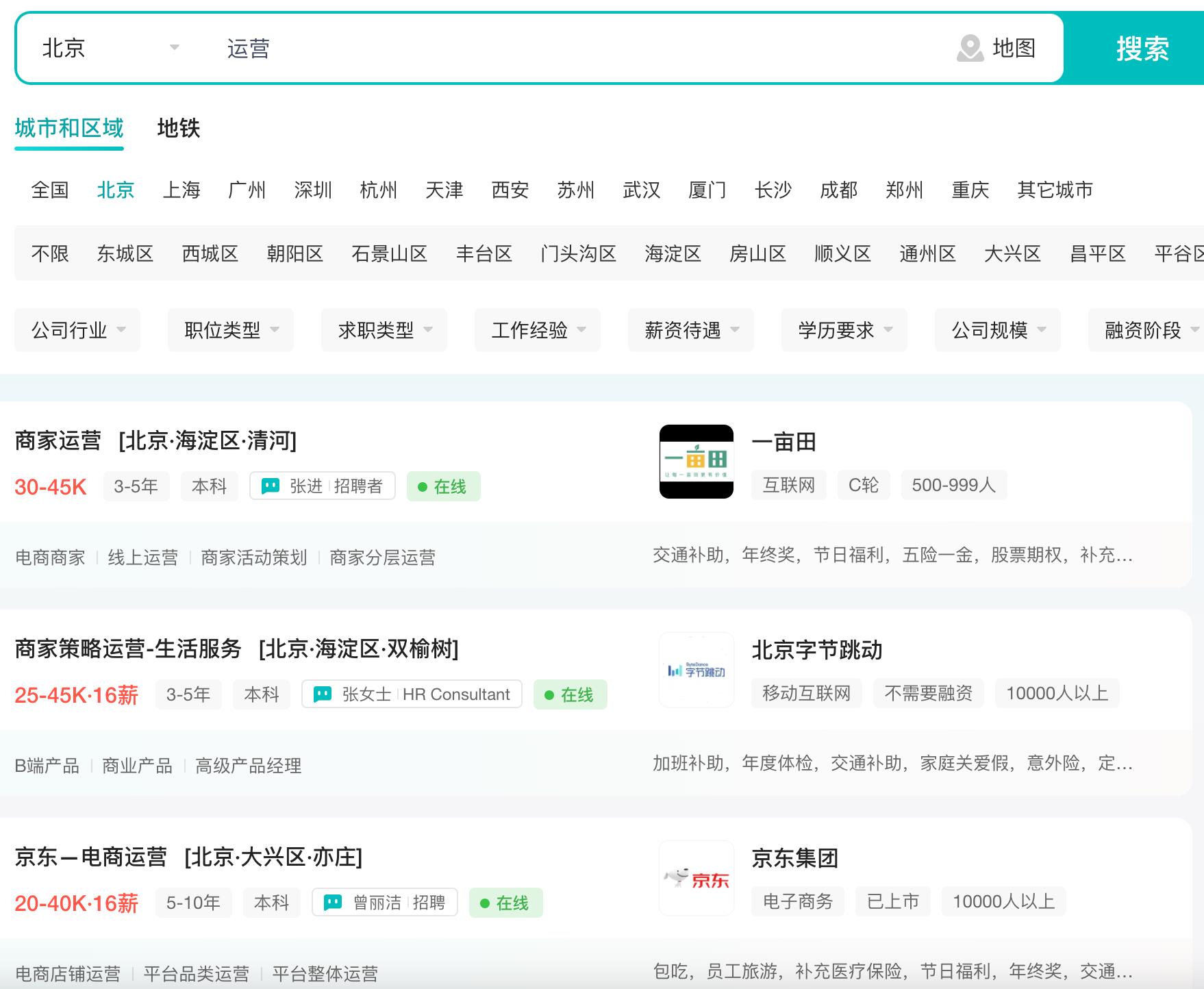Select 重庆 city option
This screenshot has width=1204, height=989.
(x=970, y=190)
